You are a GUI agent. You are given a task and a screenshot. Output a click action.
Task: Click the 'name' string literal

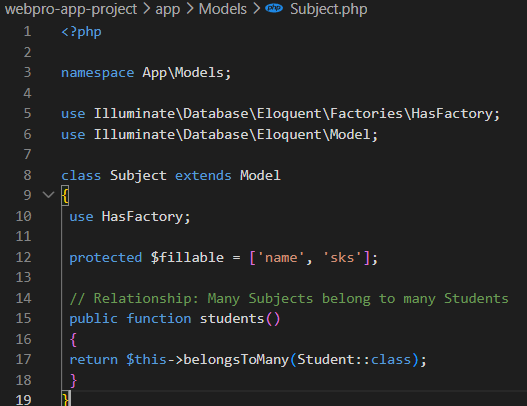pos(281,257)
